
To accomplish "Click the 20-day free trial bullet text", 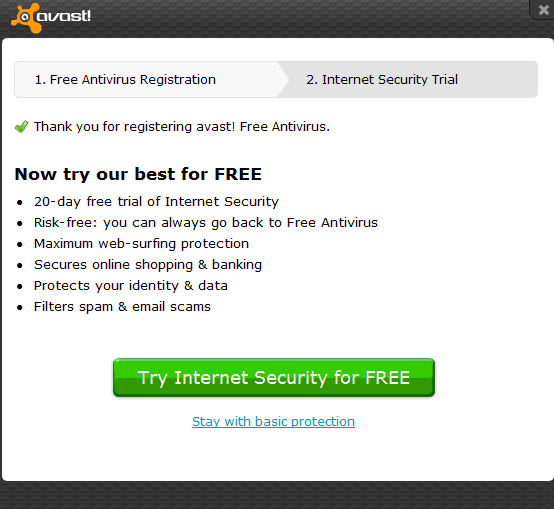I will (x=156, y=202).
